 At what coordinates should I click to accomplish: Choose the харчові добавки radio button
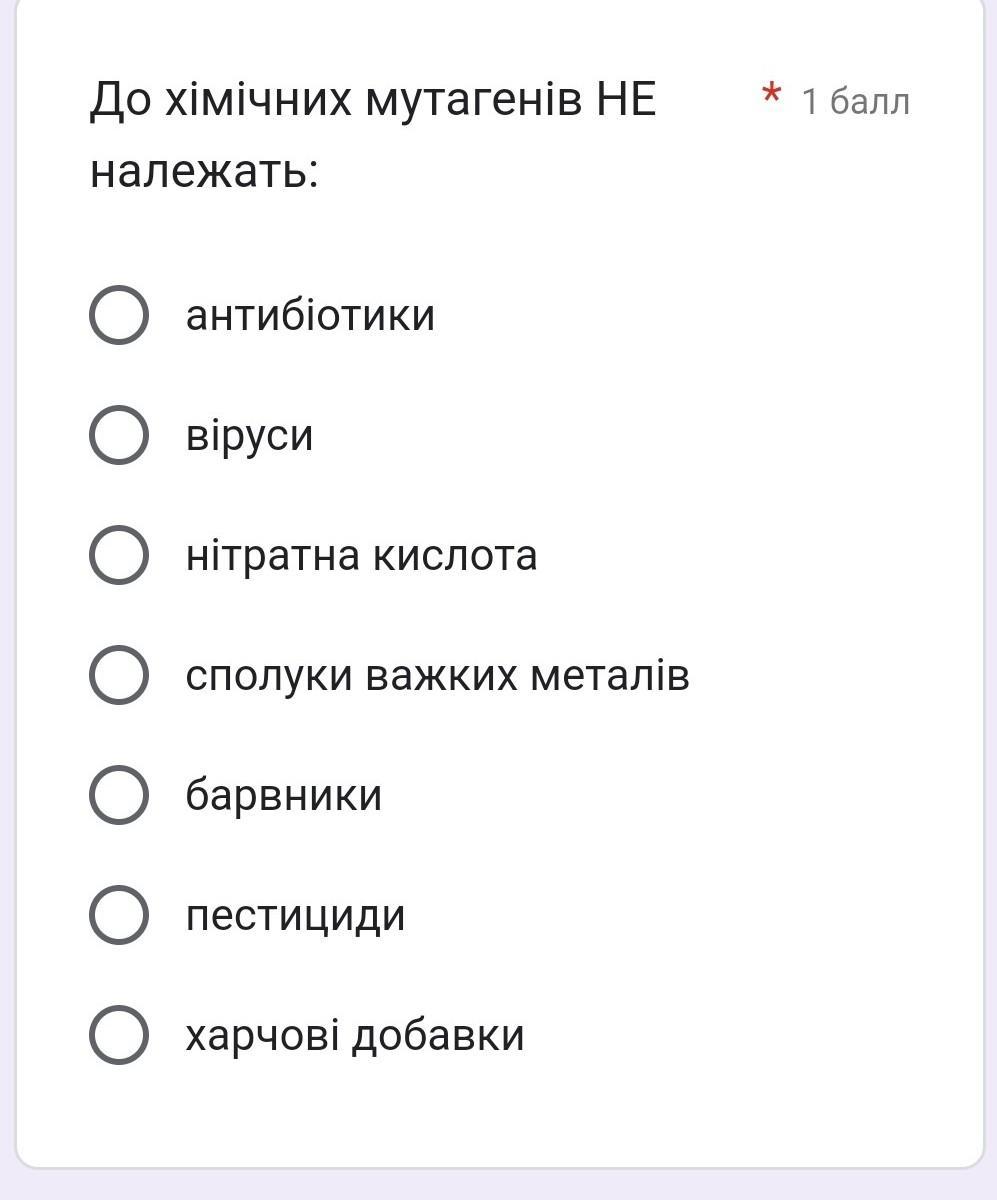pyautogui.click(x=119, y=1035)
